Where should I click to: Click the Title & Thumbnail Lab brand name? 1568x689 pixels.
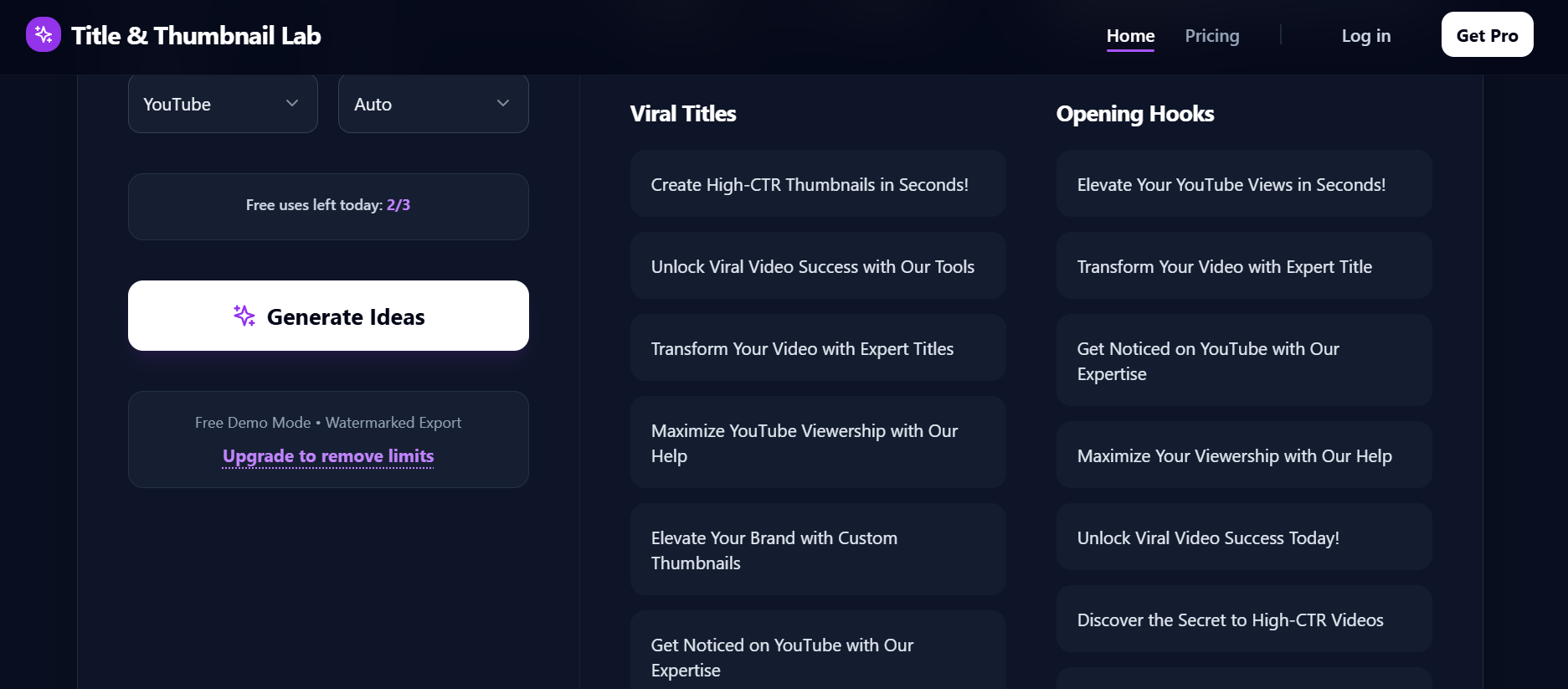click(196, 35)
